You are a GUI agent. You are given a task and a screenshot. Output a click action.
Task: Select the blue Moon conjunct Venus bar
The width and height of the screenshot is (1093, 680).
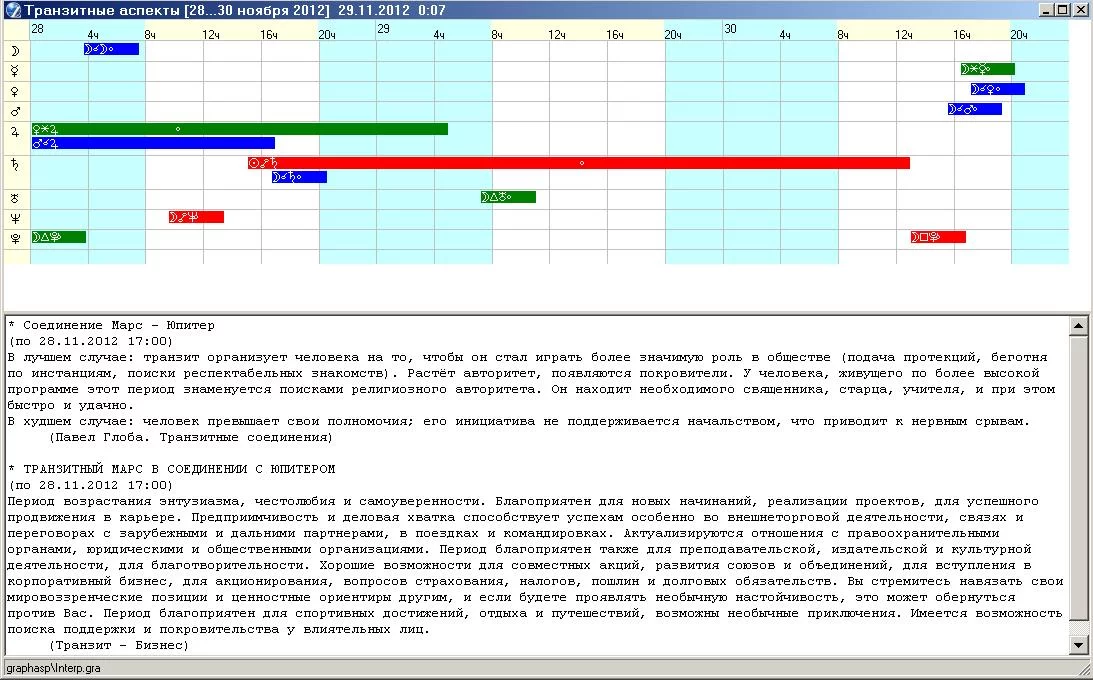point(998,89)
